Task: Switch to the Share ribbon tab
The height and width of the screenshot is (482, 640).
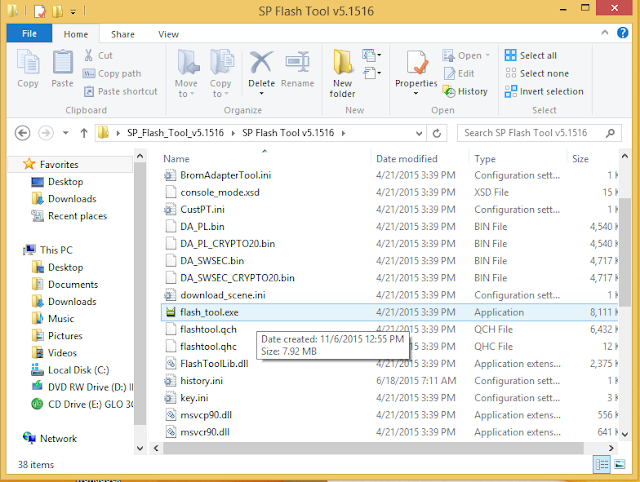Action: point(123,34)
